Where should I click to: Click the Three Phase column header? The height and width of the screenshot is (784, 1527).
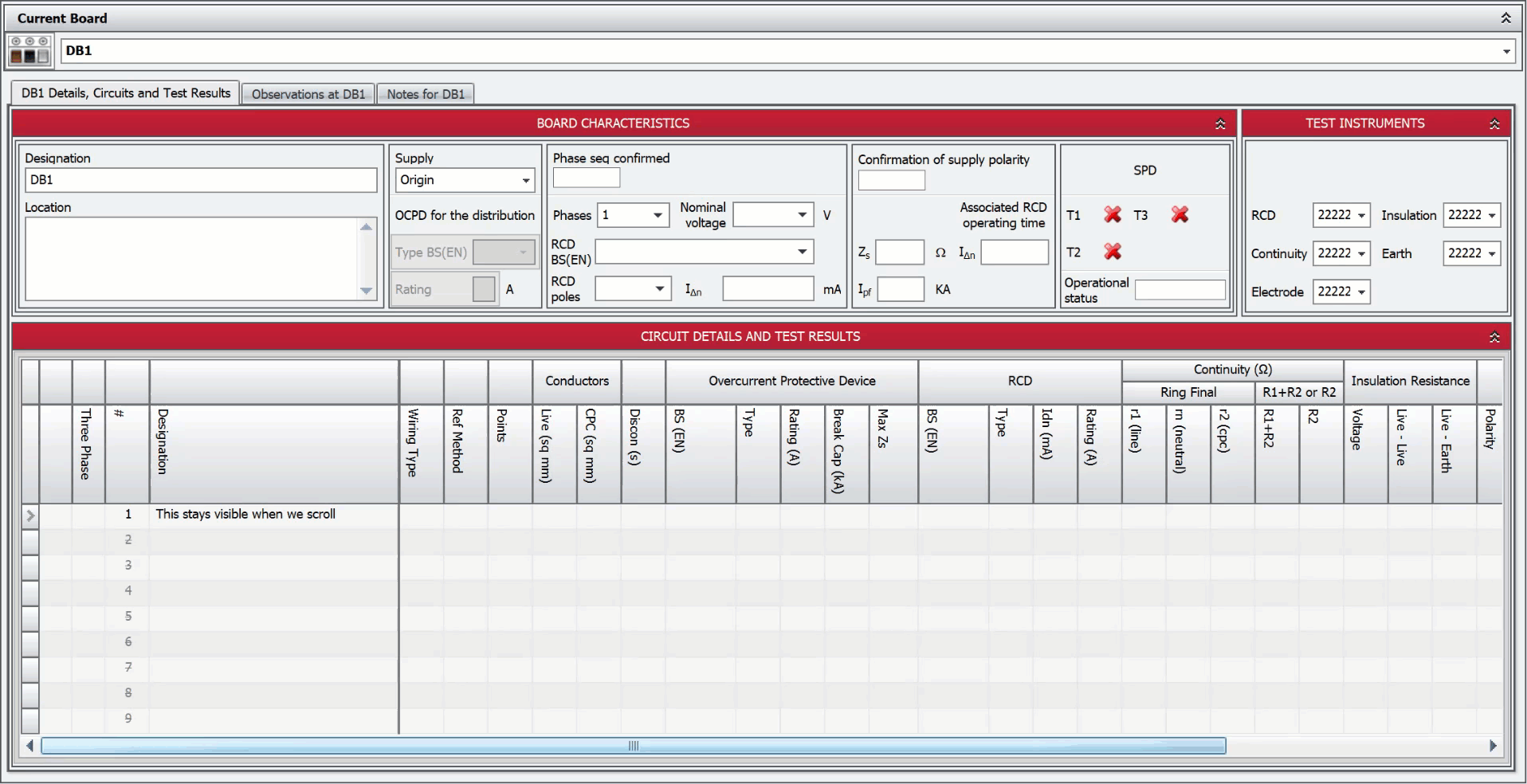[88, 454]
